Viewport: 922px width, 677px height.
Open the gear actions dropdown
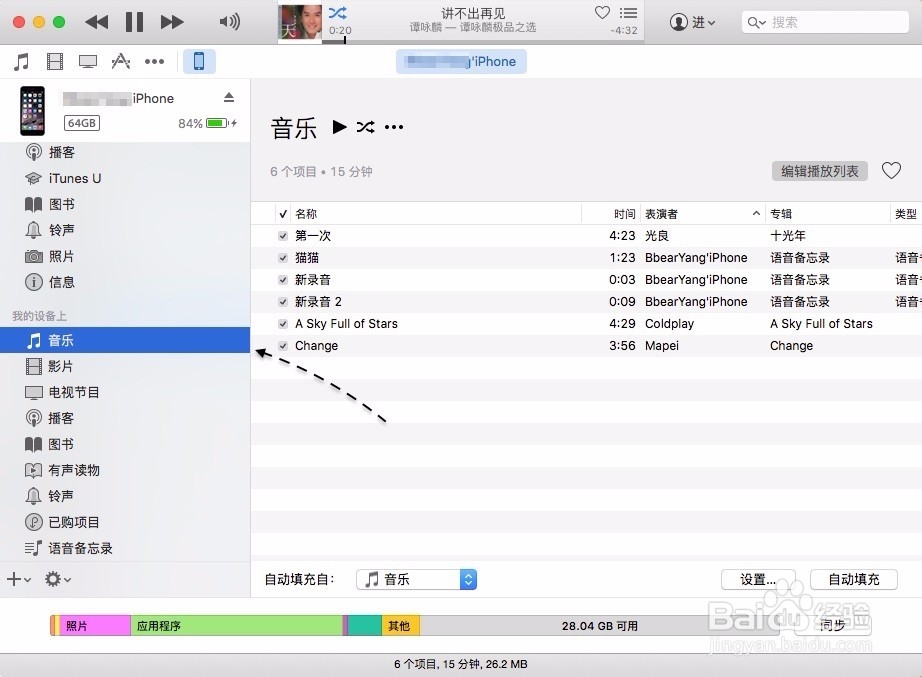(58, 579)
